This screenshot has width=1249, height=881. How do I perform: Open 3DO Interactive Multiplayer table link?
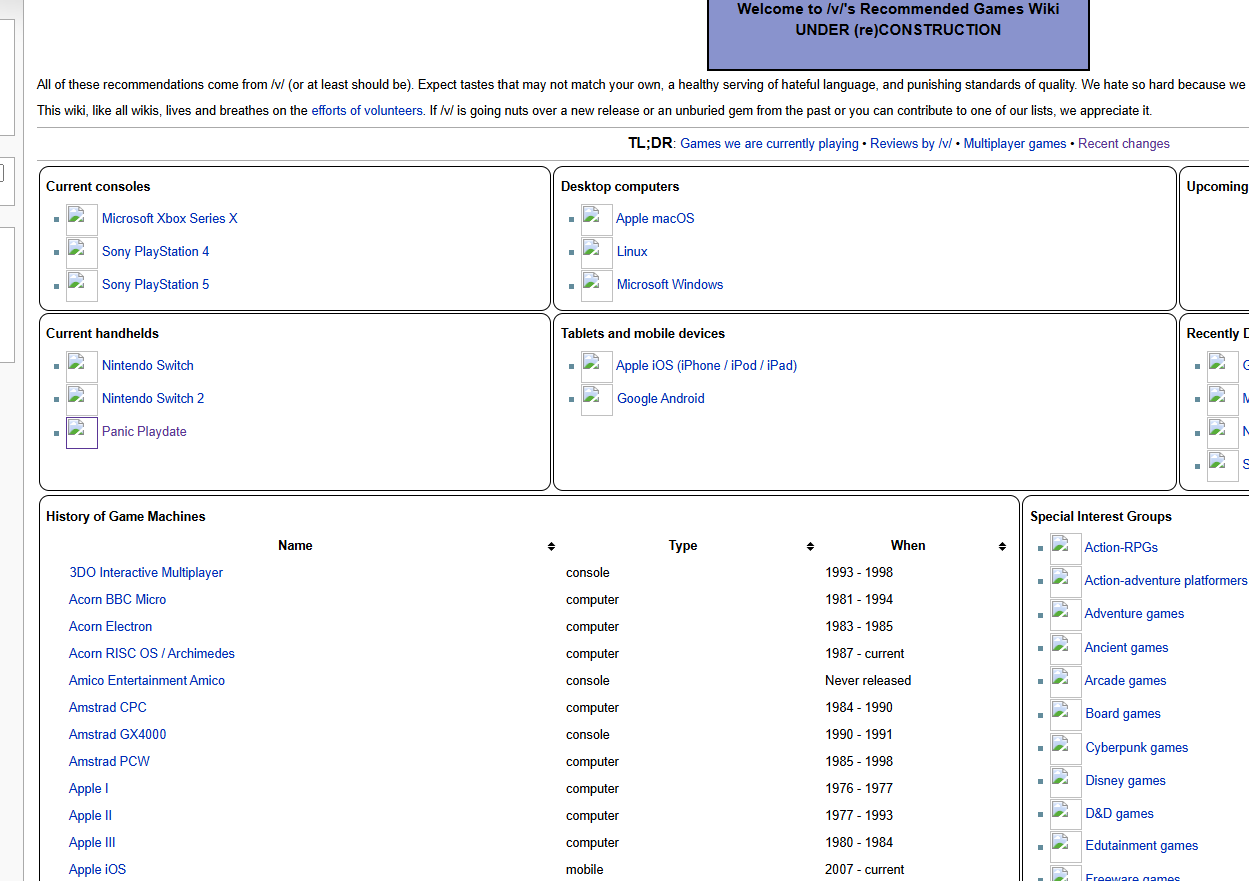coord(146,573)
